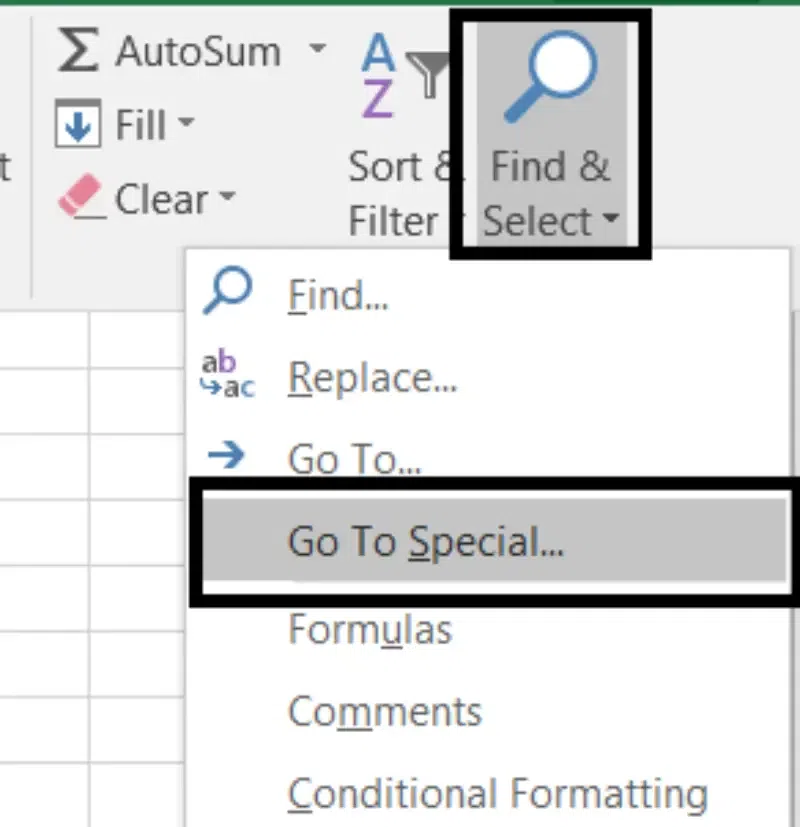Select Go To Special... option

coord(426,541)
